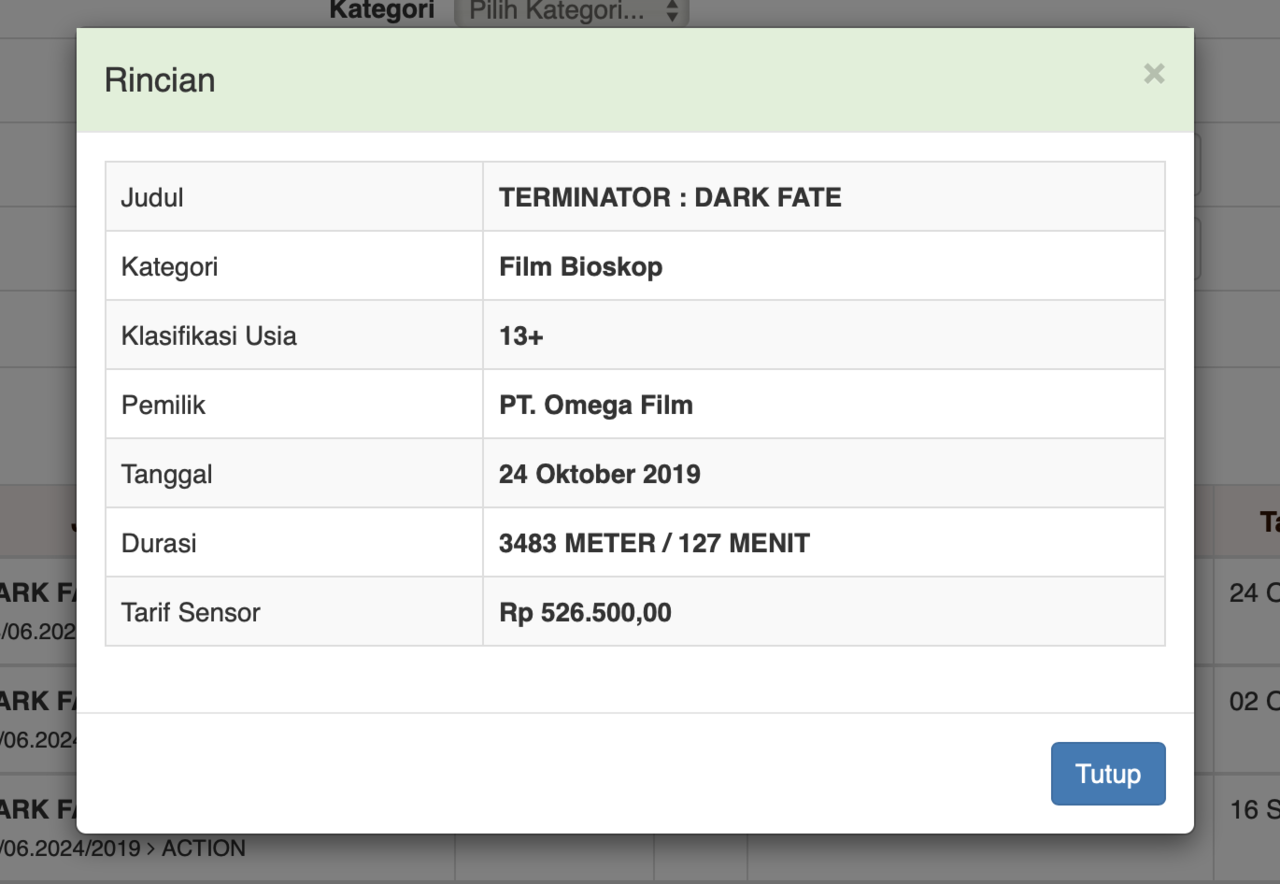
Task: Select the Tanggal row label
Action: point(167,474)
